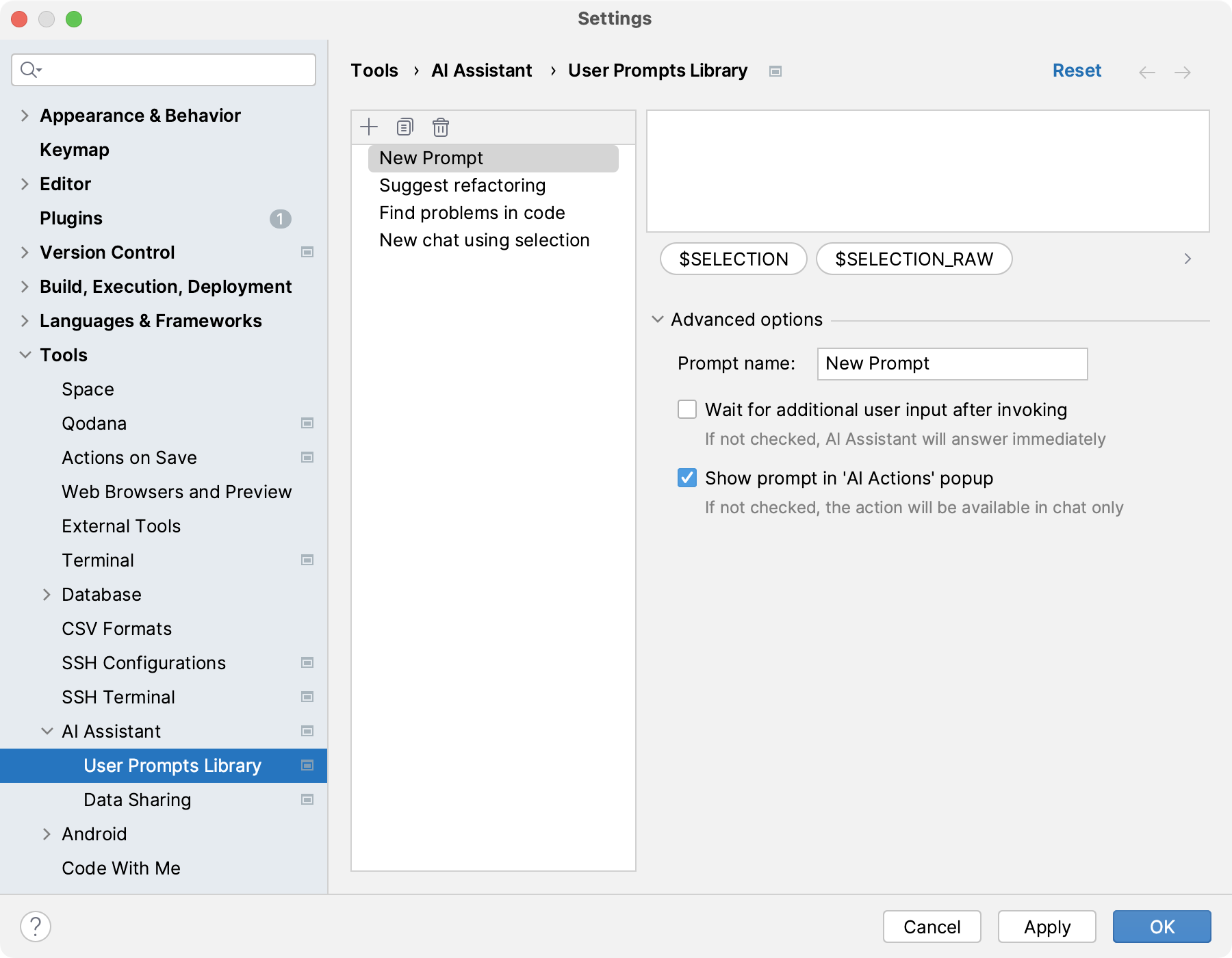Expand the Database node

pyautogui.click(x=47, y=594)
